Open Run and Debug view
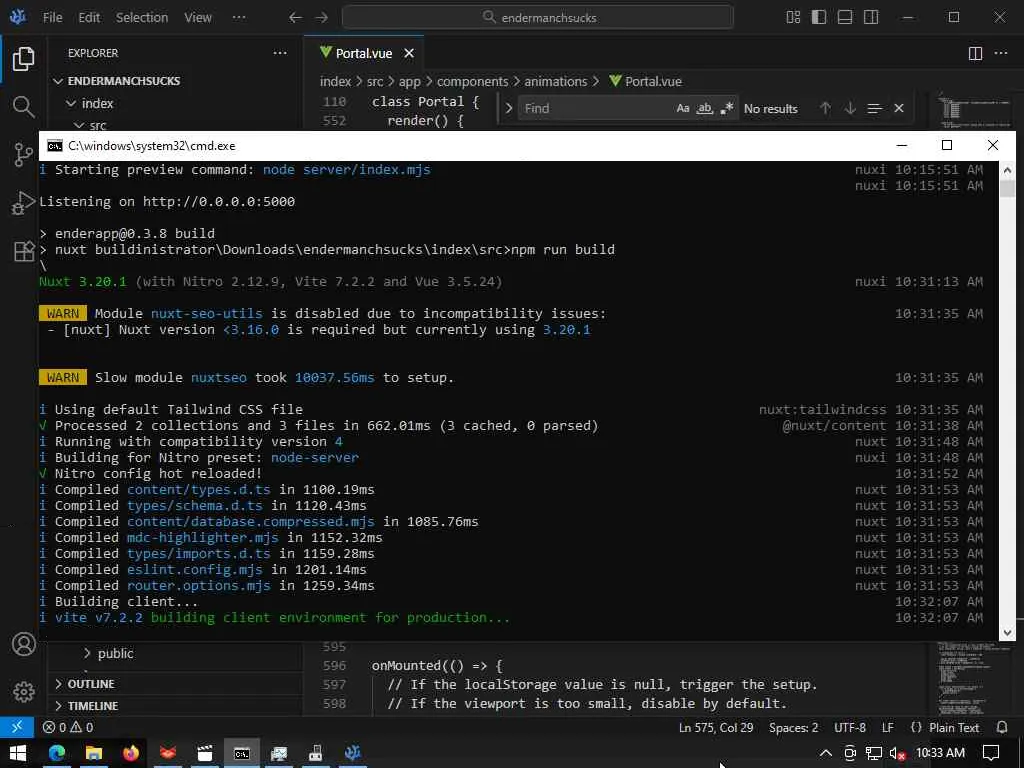Viewport: 1024px width, 768px height. point(24,202)
